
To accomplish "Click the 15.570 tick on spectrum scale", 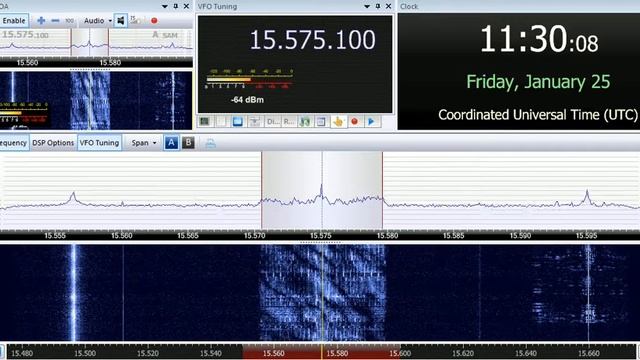I will (254, 236).
